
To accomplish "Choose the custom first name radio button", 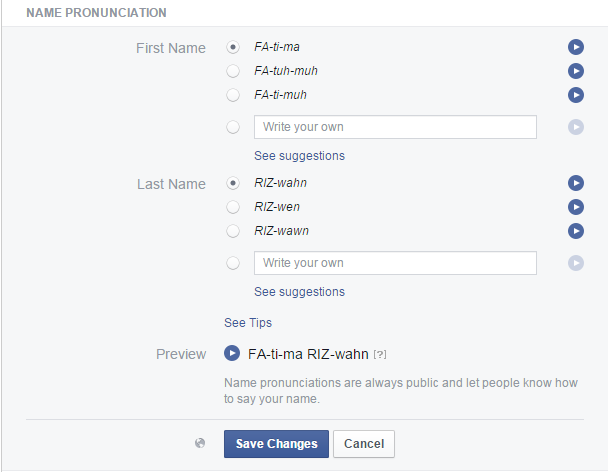I will click(233, 127).
